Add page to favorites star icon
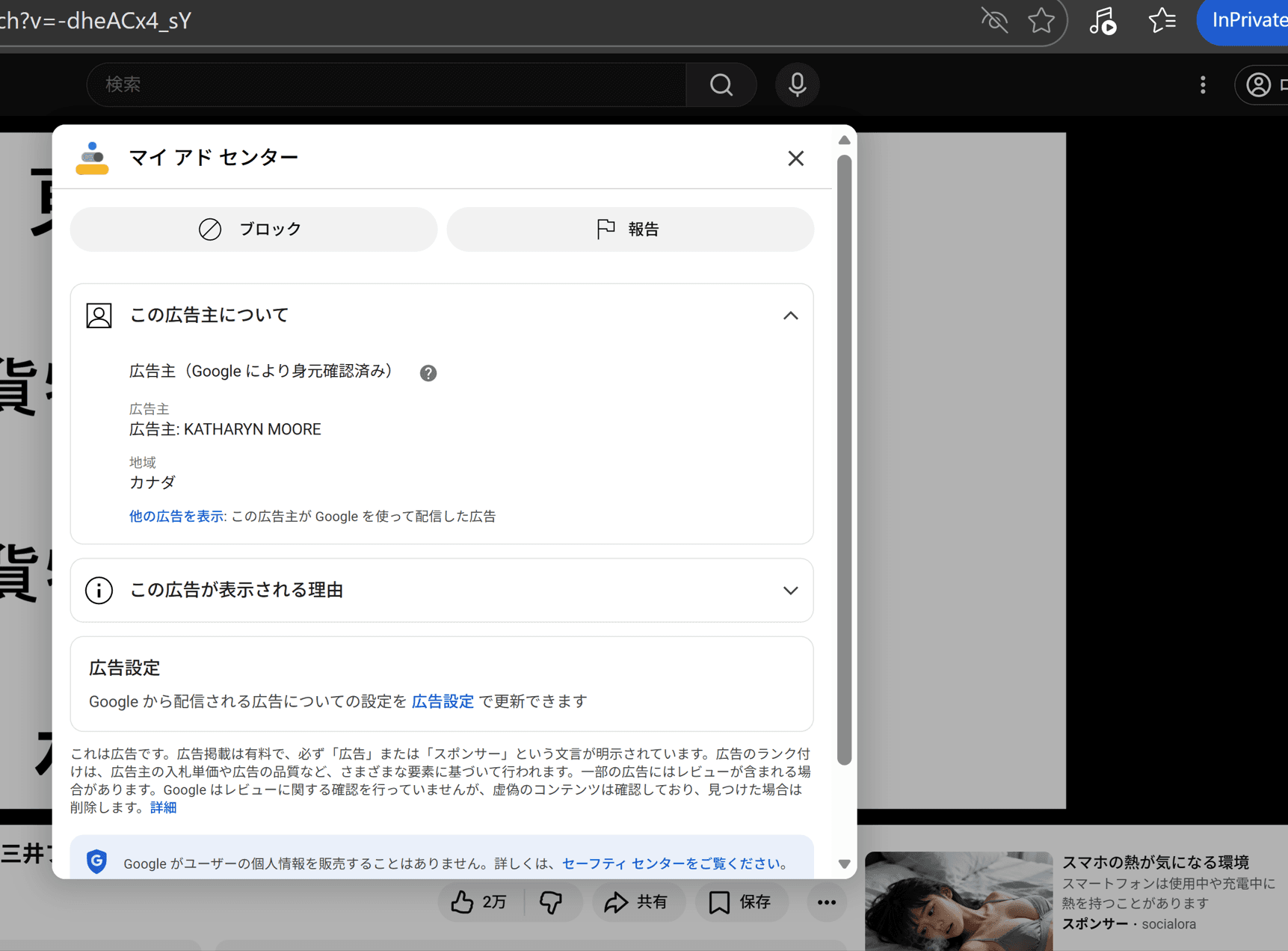 tap(1041, 21)
